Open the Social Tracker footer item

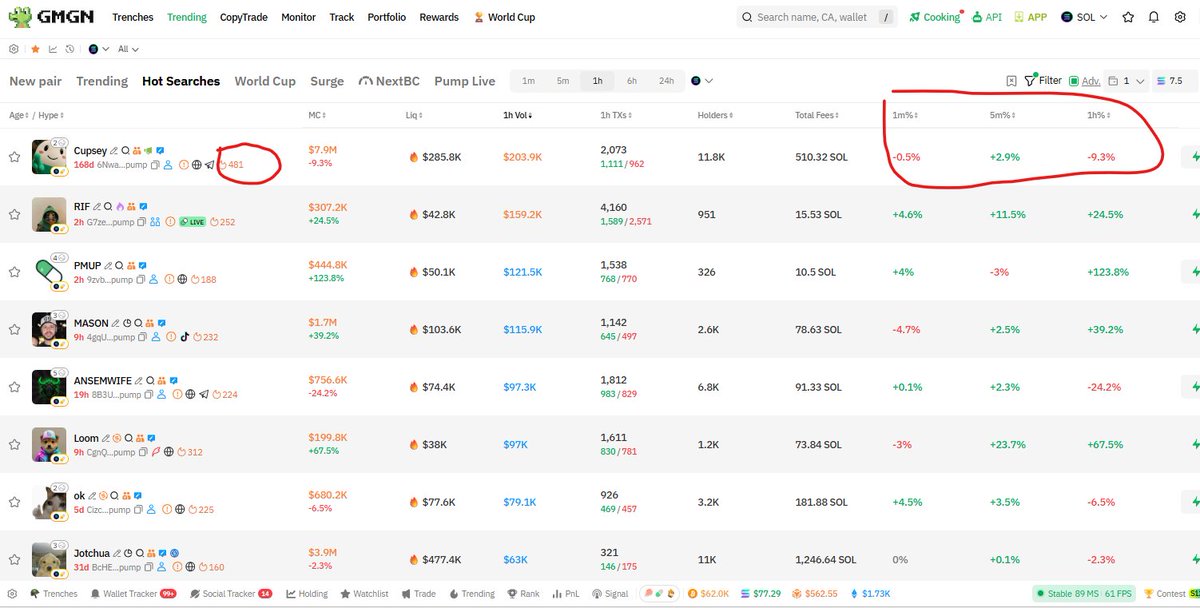pyautogui.click(x=231, y=594)
